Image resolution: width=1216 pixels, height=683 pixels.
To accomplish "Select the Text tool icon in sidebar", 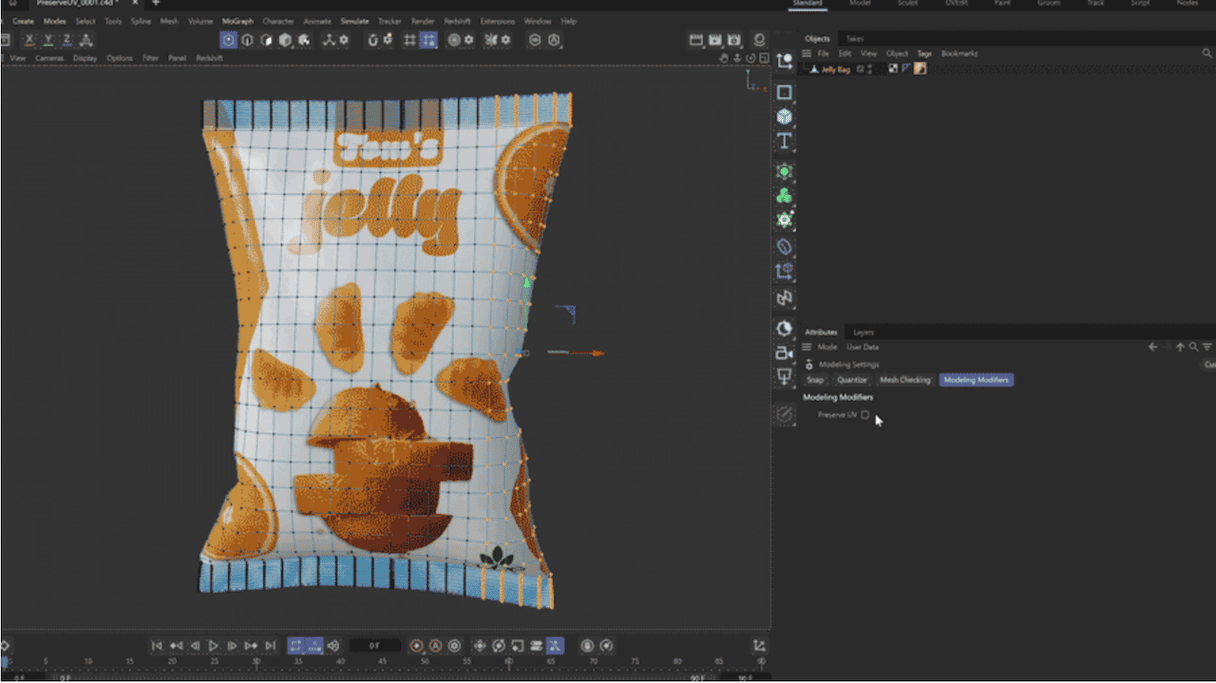I will coord(785,143).
